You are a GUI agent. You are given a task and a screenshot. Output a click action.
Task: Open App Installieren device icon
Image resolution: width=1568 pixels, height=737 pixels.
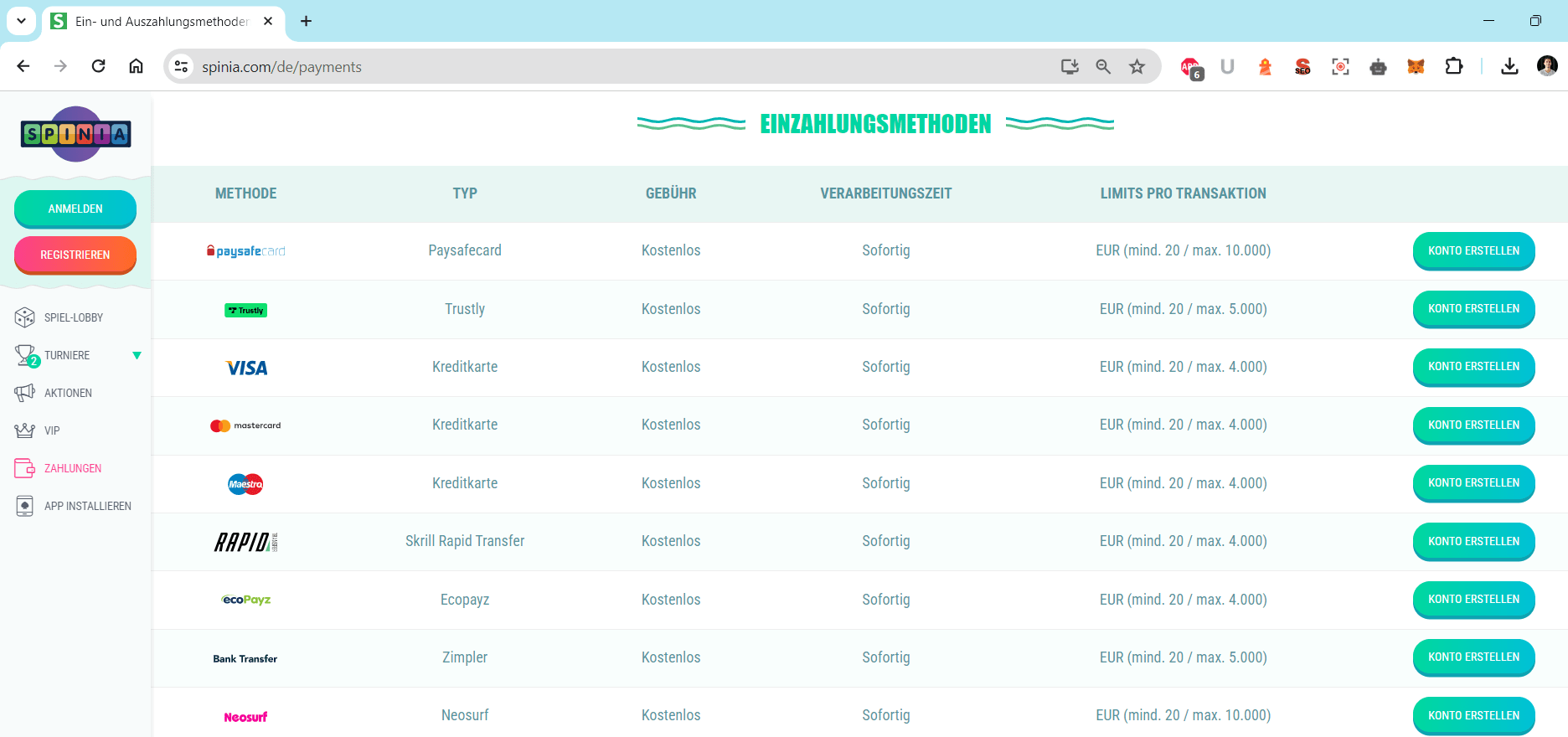click(x=25, y=506)
